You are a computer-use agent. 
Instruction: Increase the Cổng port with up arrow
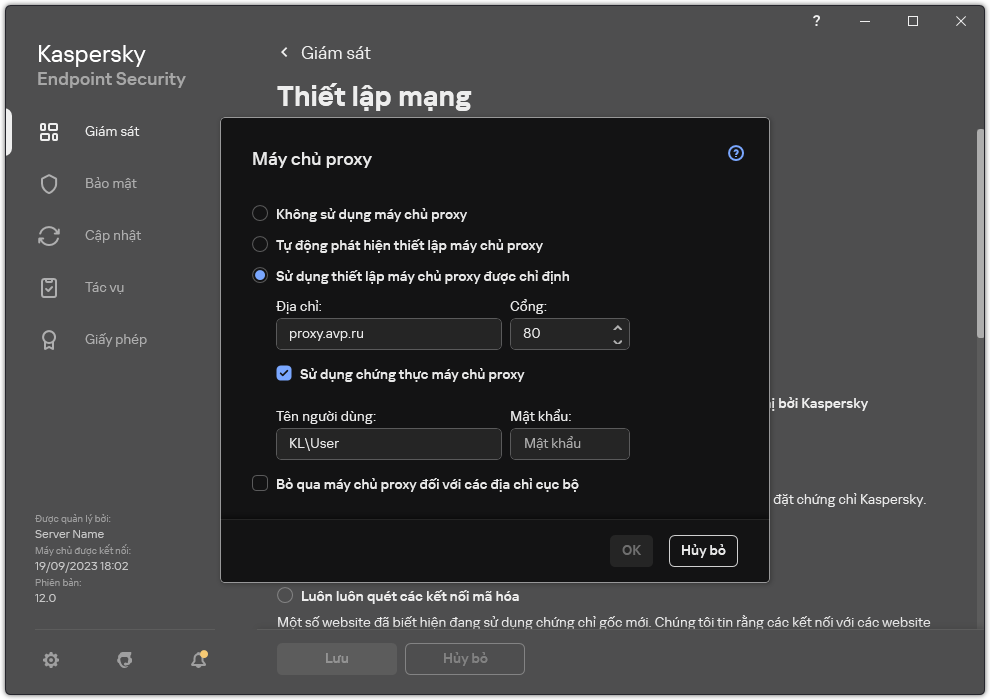[x=618, y=327]
